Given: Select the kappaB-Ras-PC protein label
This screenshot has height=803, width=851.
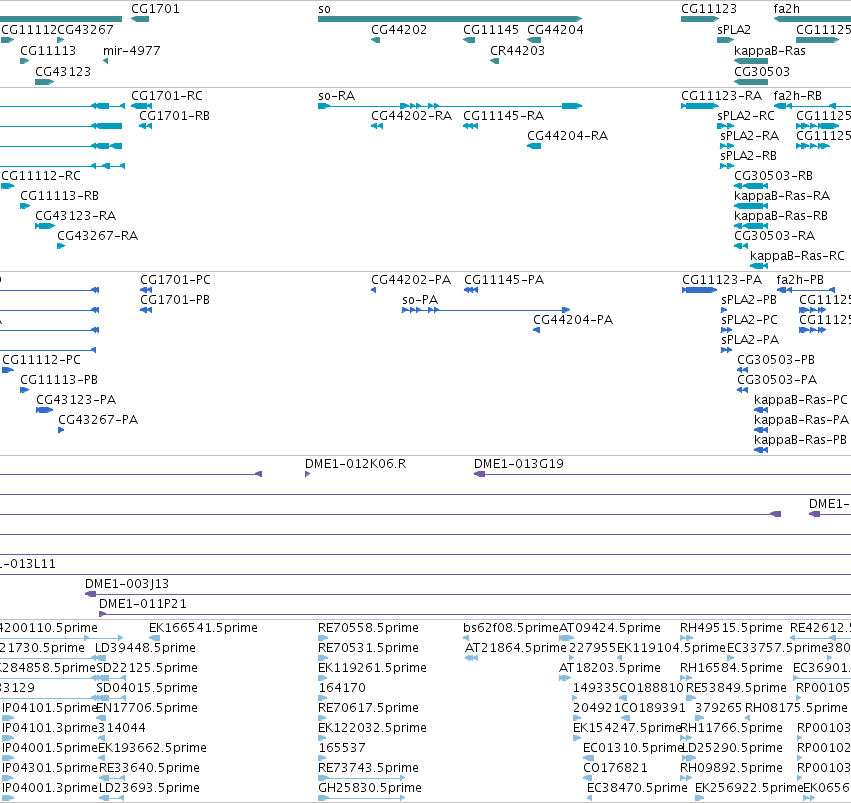Looking at the screenshot, I should tap(801, 400).
